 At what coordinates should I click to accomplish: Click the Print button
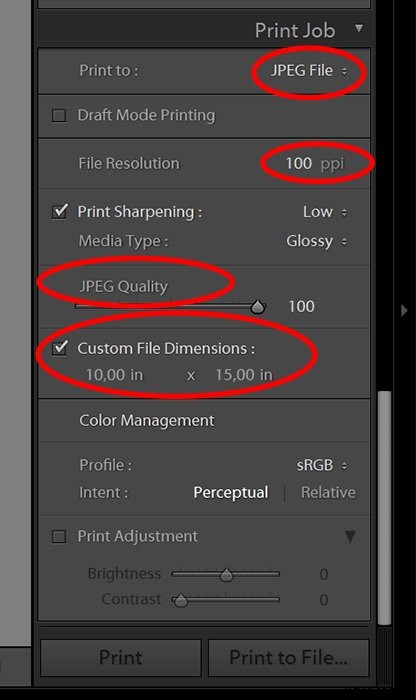pos(121,658)
